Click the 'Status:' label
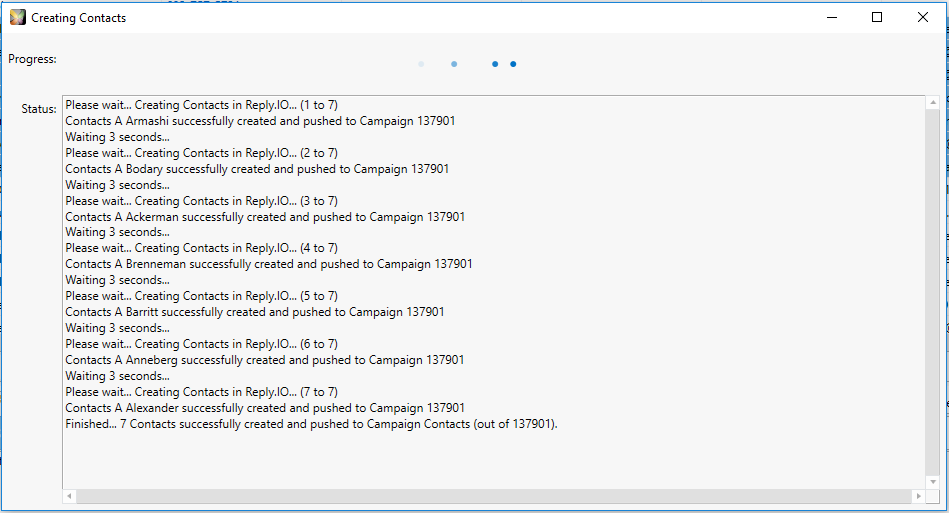Screen dimensions: 949x513 point(39,109)
